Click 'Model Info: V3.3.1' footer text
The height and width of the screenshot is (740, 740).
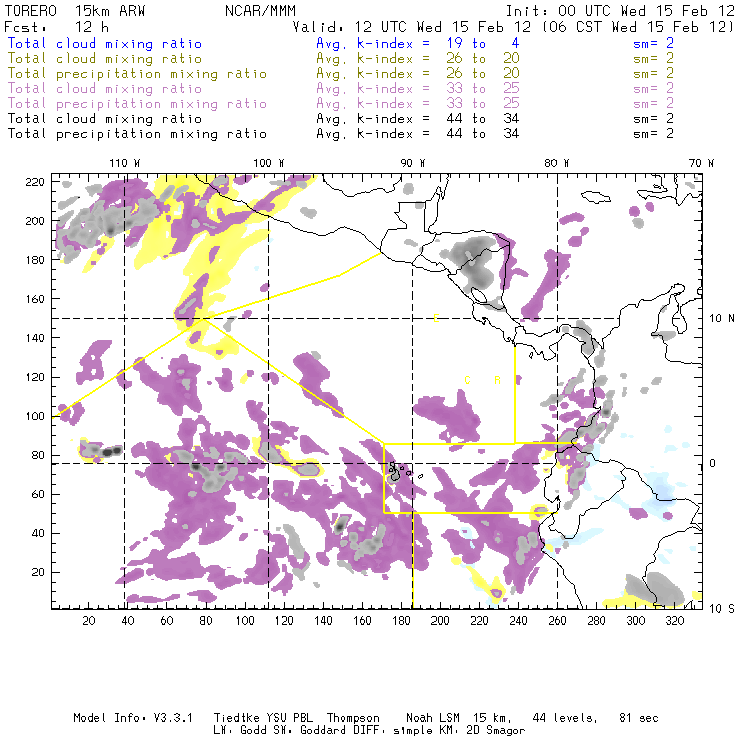(x=133, y=718)
